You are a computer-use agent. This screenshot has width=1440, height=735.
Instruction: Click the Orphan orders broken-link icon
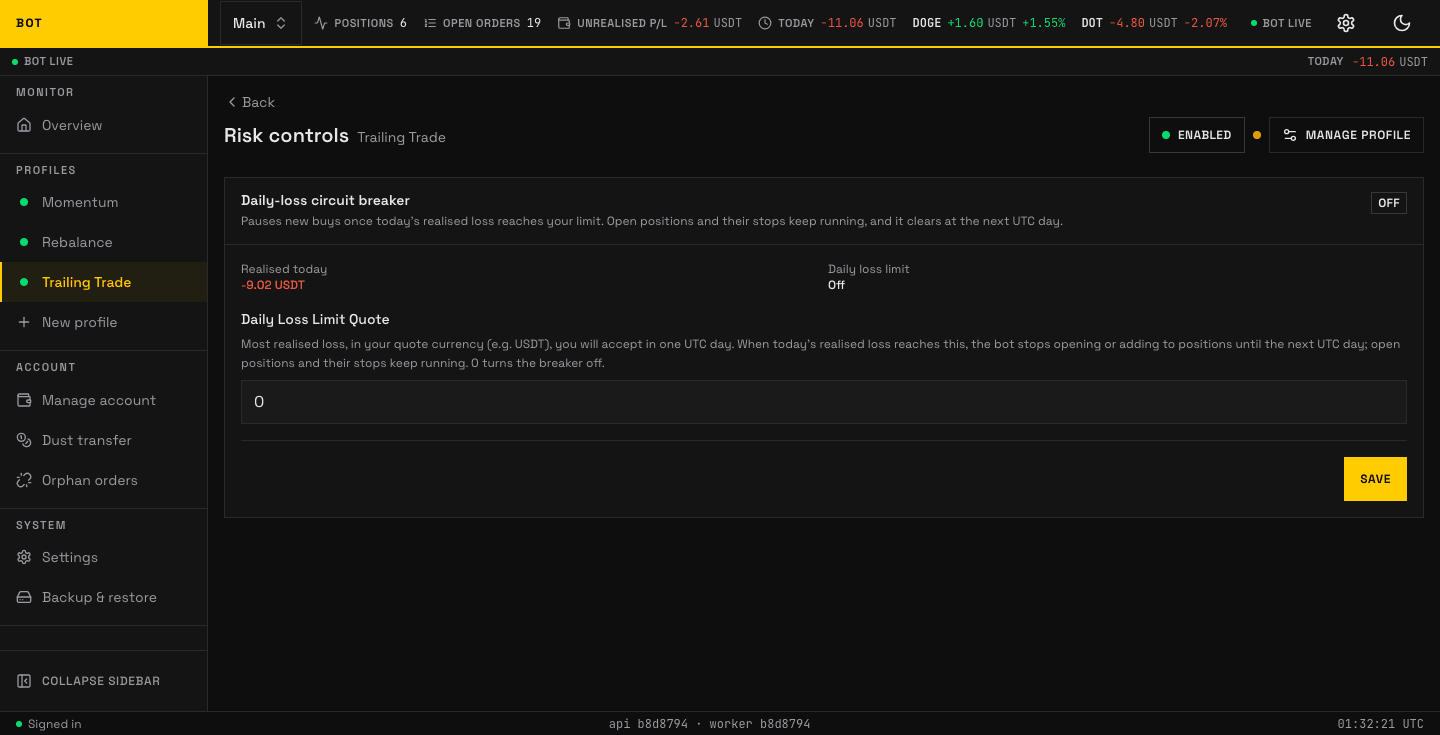click(x=24, y=480)
